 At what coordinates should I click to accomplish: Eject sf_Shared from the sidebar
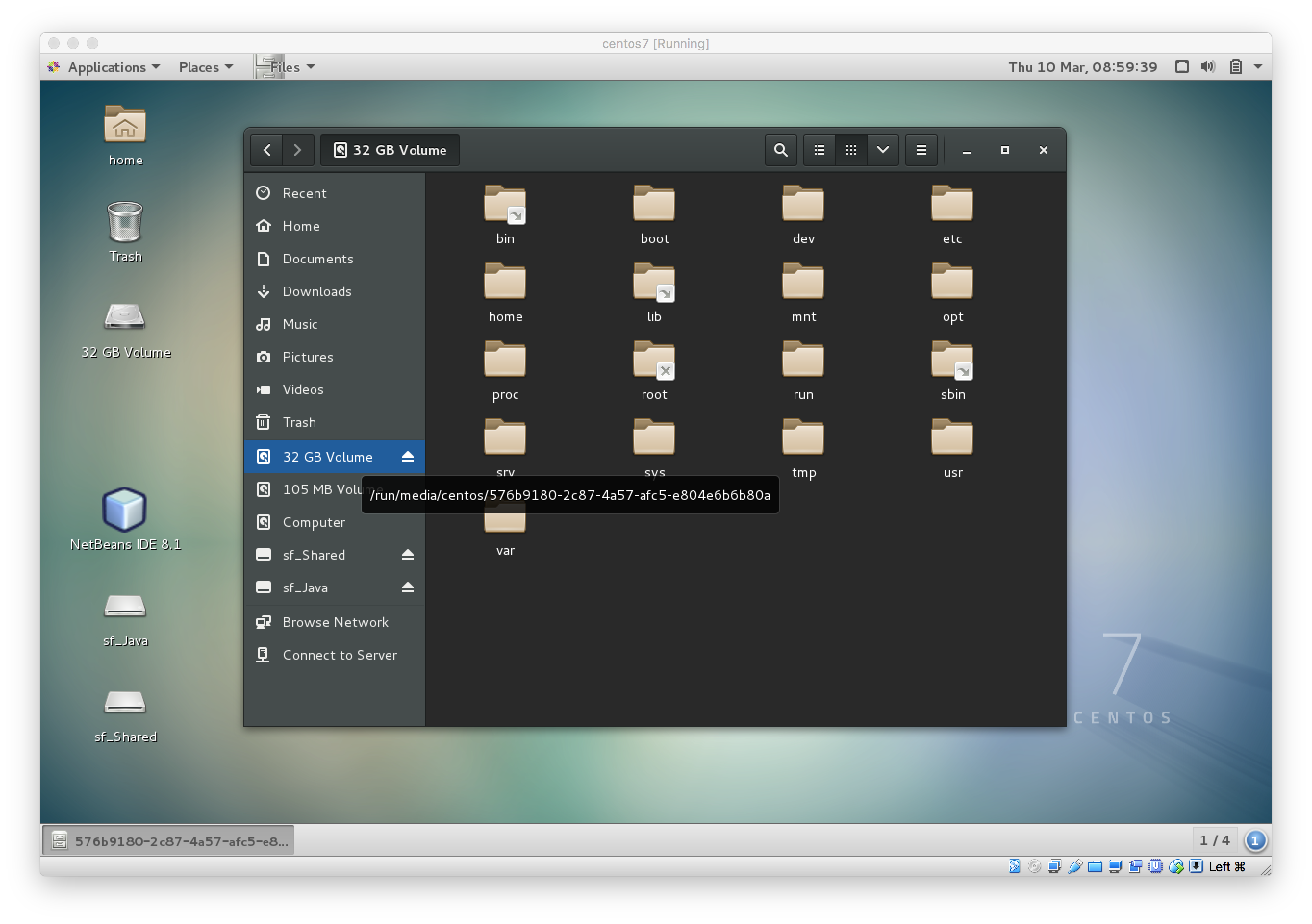point(407,554)
